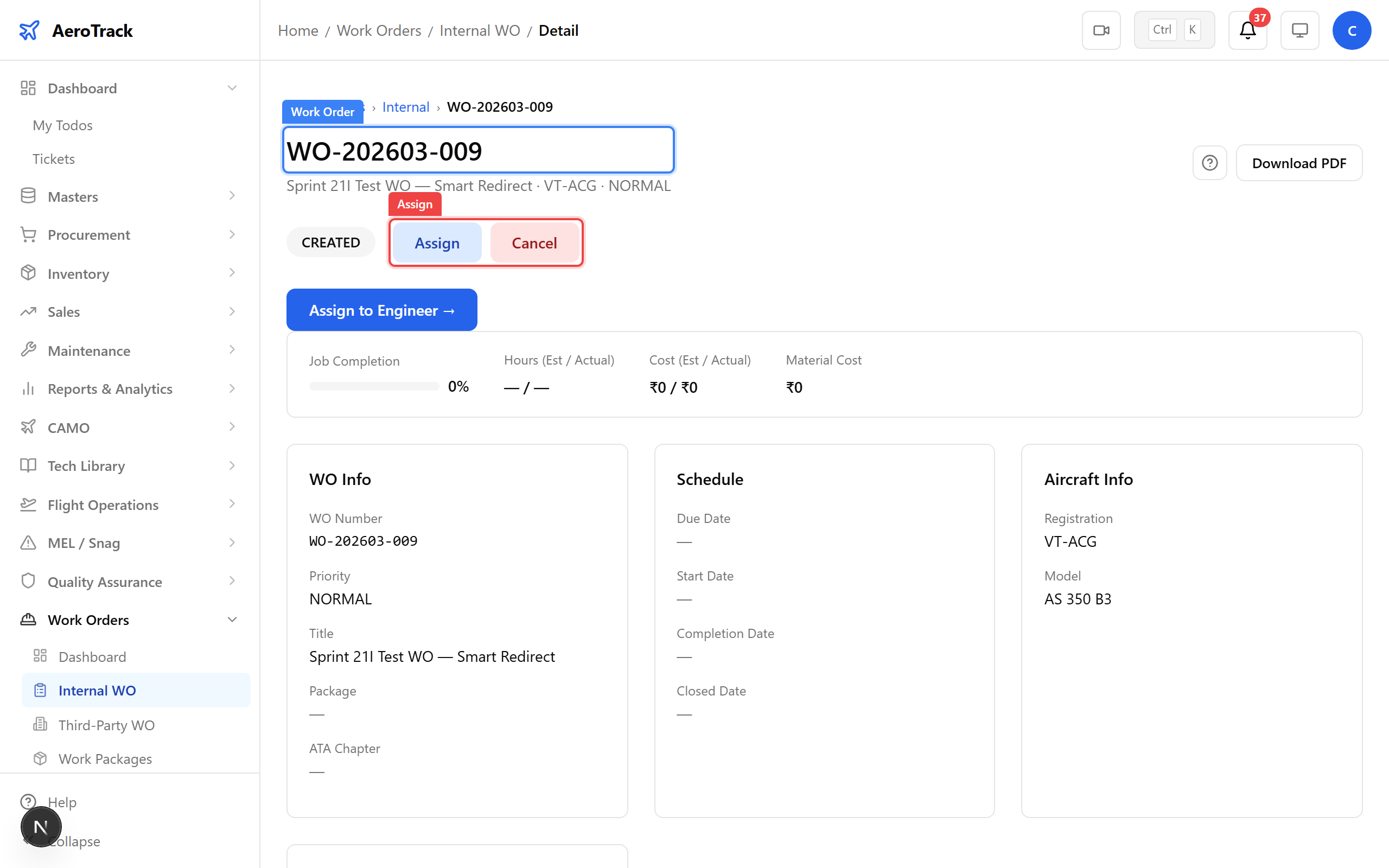Collapse the Work Orders section
The image size is (1389, 868).
click(232, 620)
